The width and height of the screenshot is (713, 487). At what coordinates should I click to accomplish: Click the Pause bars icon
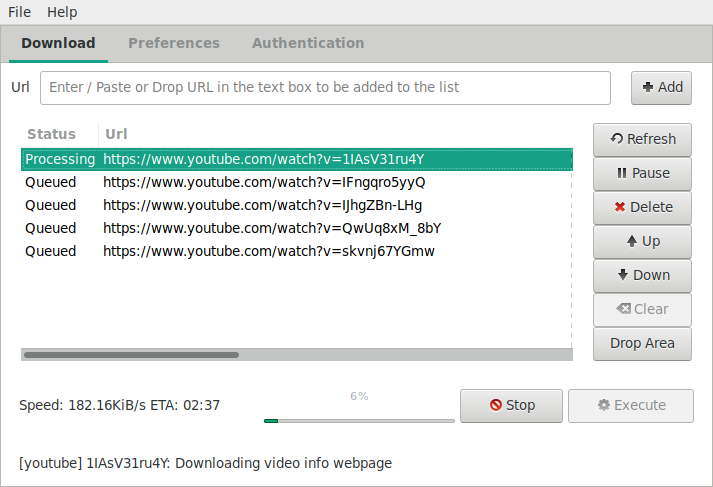[622, 173]
